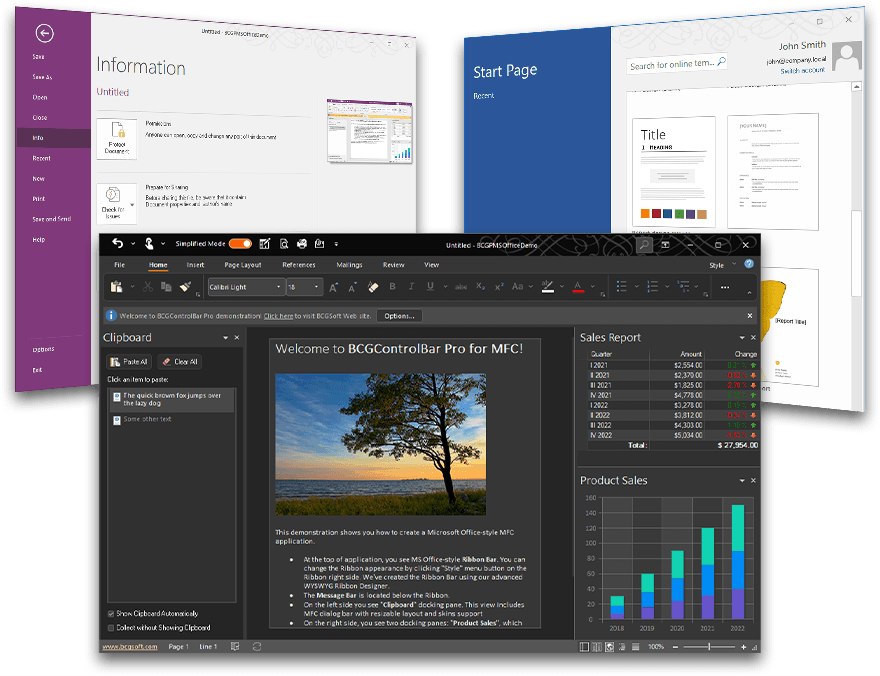
Task: Apply text highlight color
Action: tap(548, 287)
